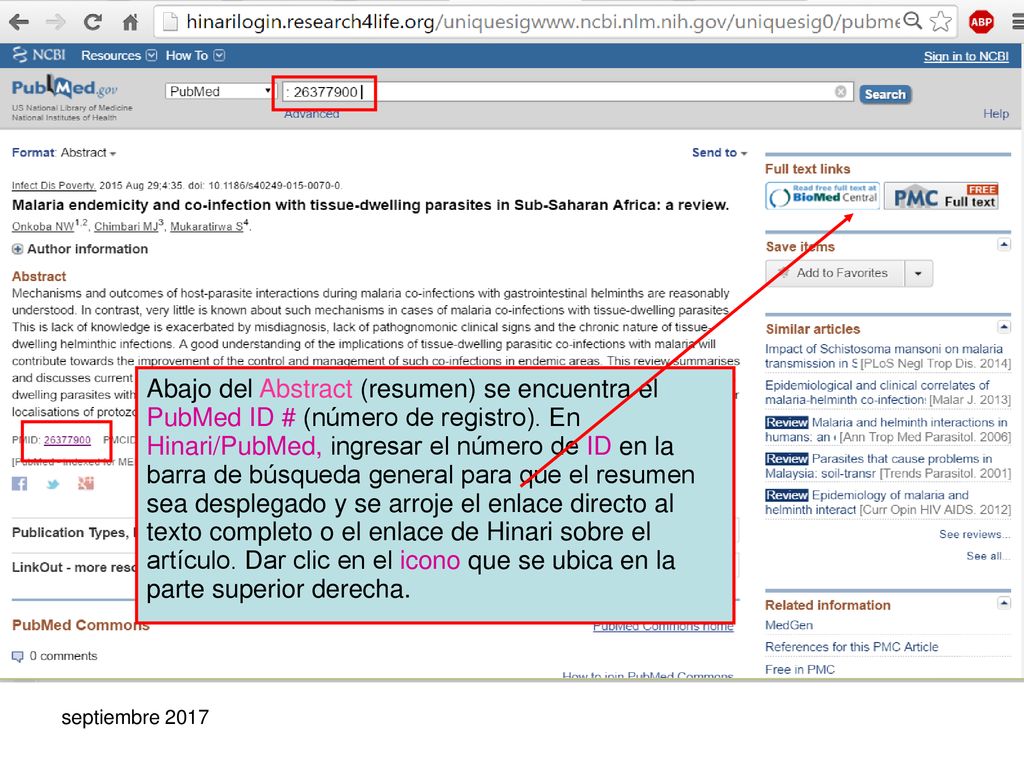Collapse the Save items section

click(1004, 244)
